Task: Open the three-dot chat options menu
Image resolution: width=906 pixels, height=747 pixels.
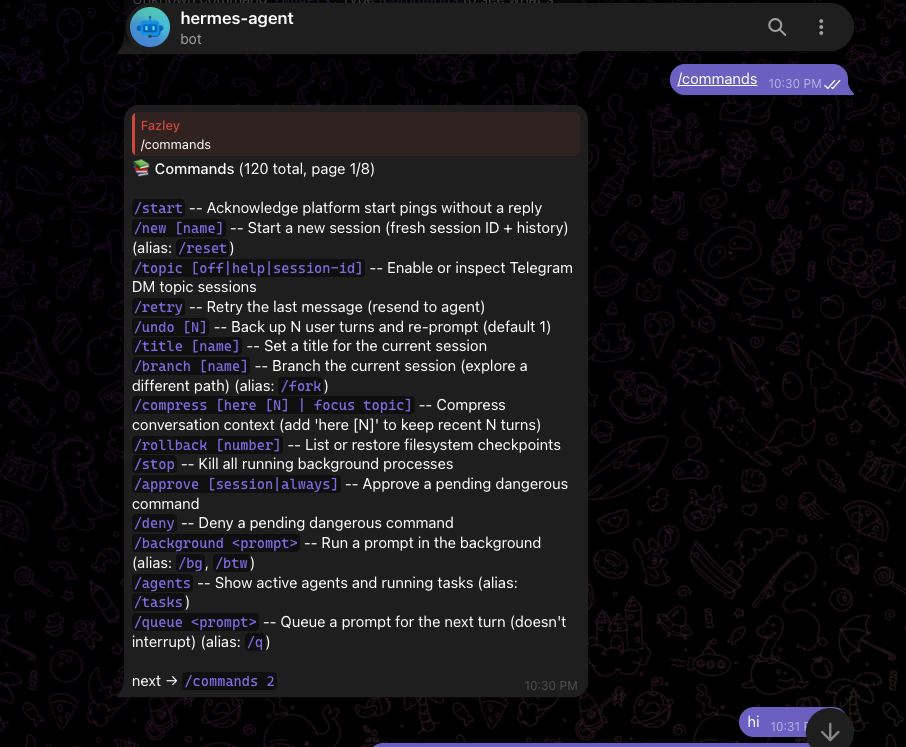Action: [821, 27]
